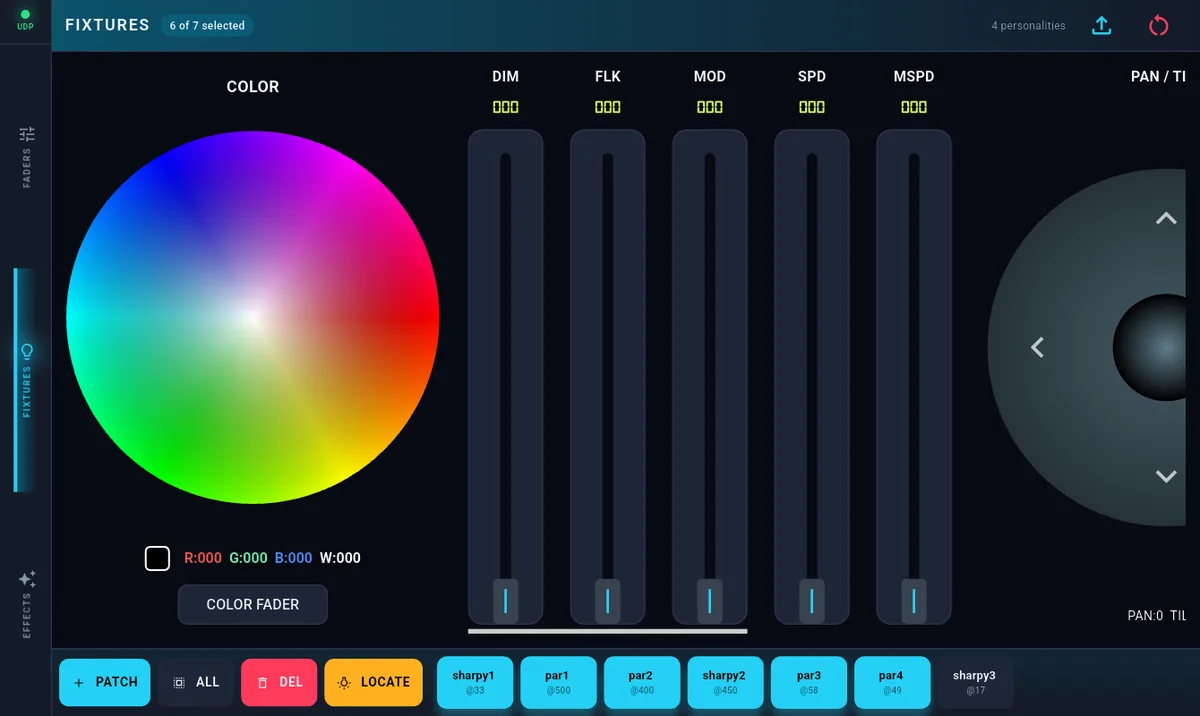The height and width of the screenshot is (716, 1200).
Task: Click the MOD value readout 000
Action: (x=710, y=107)
